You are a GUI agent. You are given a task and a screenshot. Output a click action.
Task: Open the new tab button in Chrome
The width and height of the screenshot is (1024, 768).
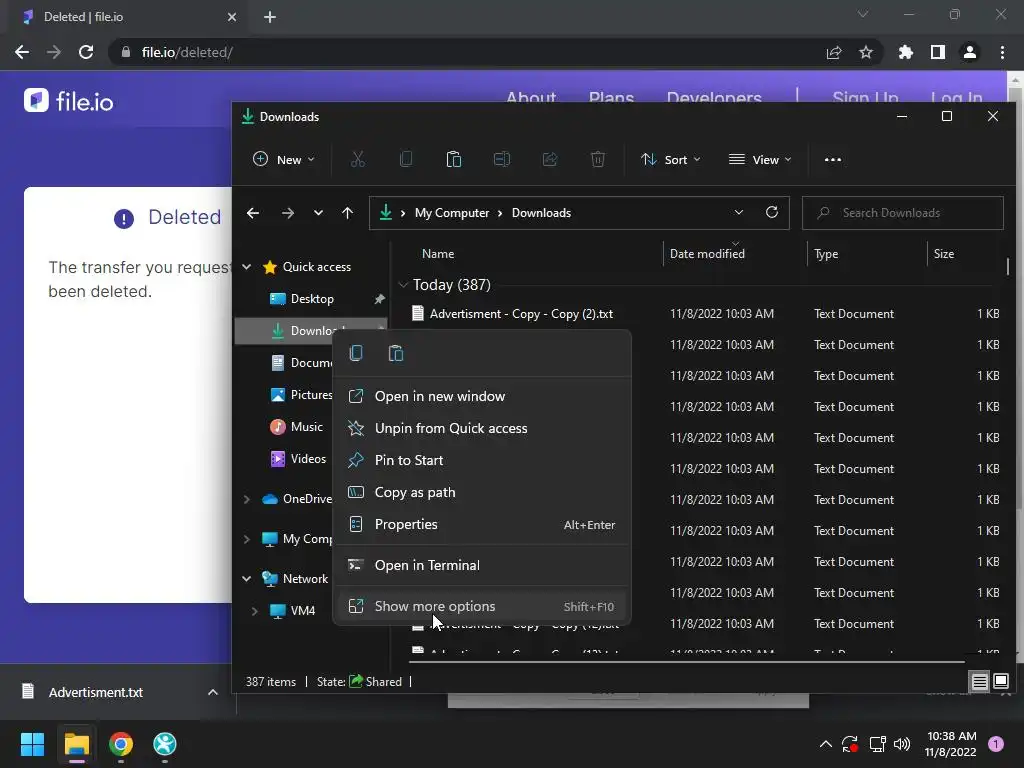270,17
